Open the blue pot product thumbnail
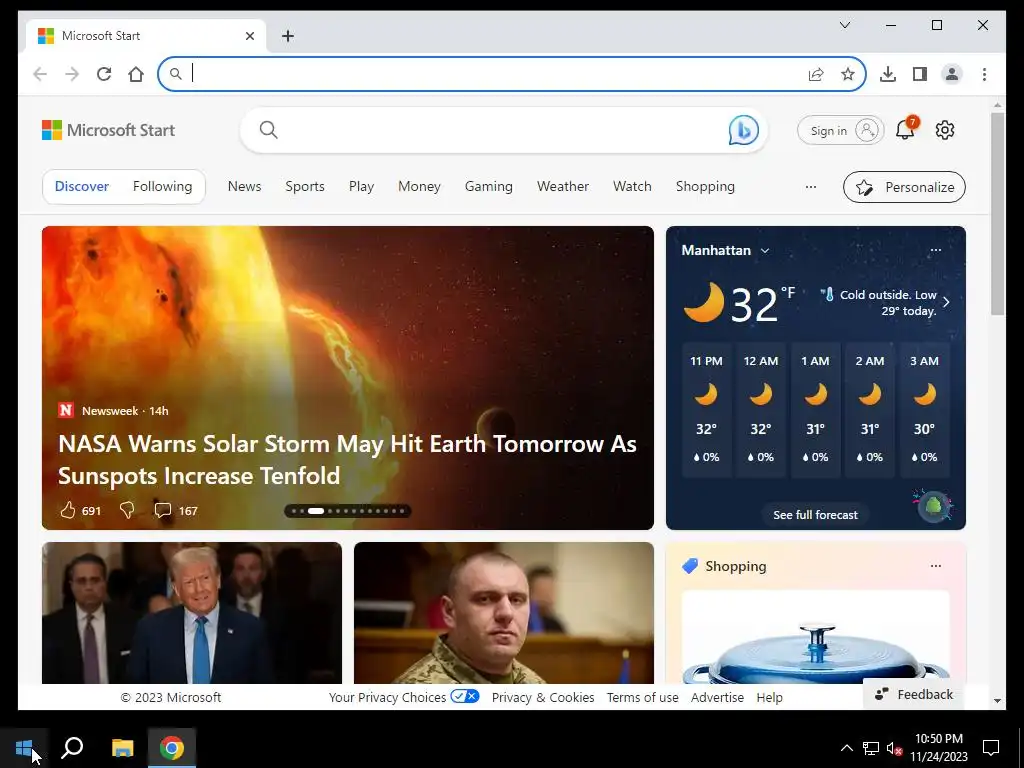The height and width of the screenshot is (768, 1024). 815,637
